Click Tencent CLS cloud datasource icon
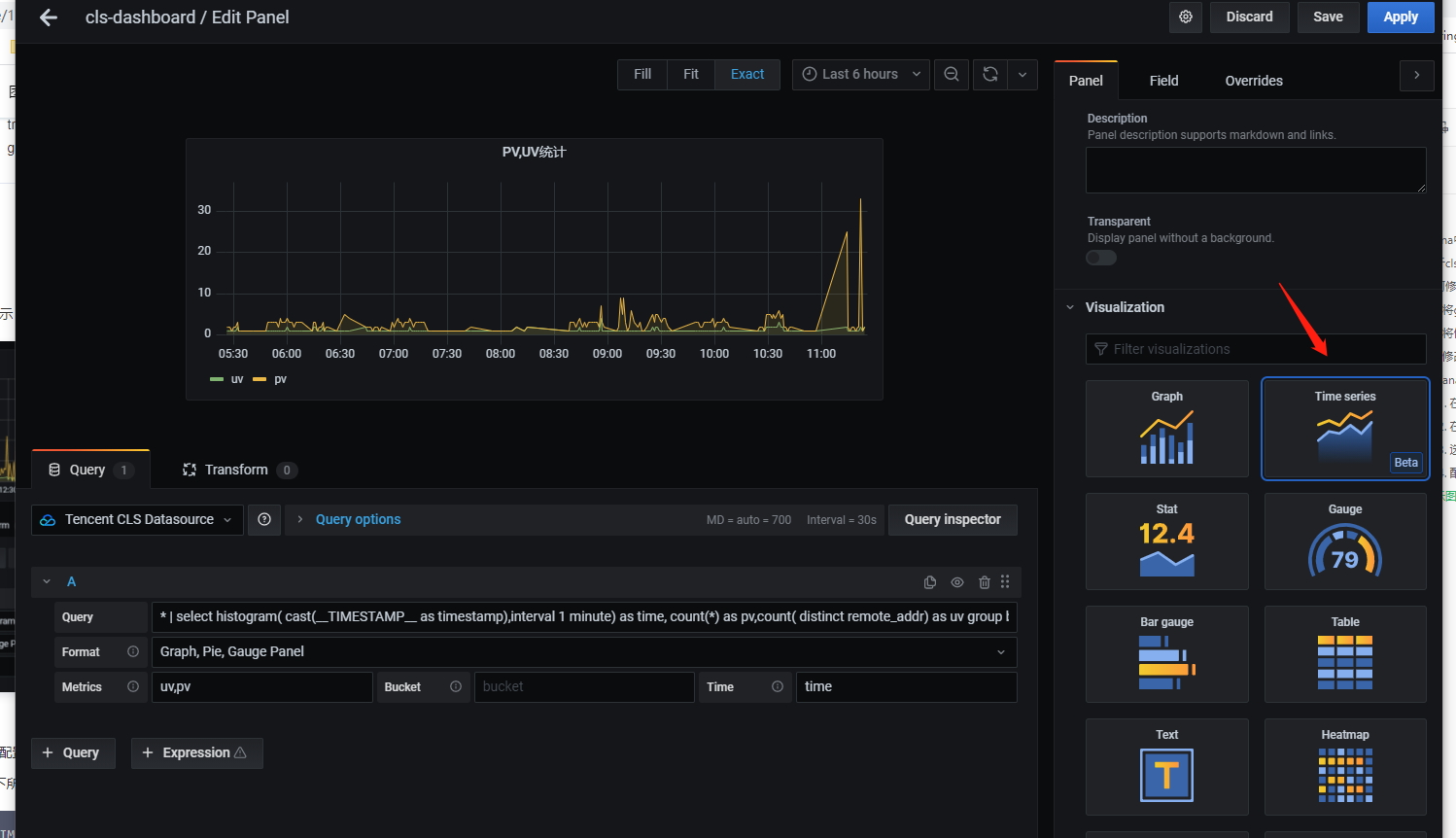 click(x=48, y=520)
